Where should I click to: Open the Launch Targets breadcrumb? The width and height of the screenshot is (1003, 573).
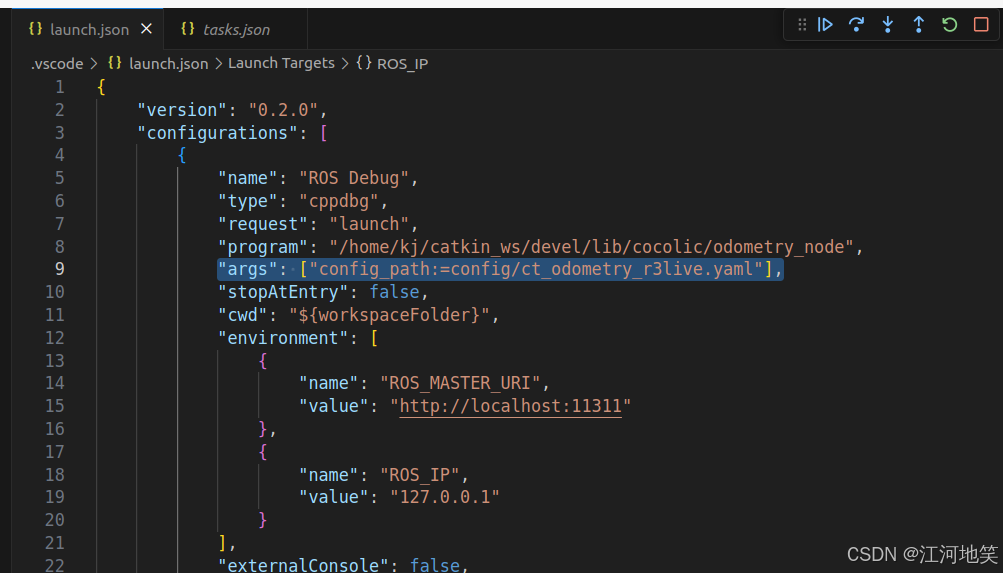pos(281,63)
